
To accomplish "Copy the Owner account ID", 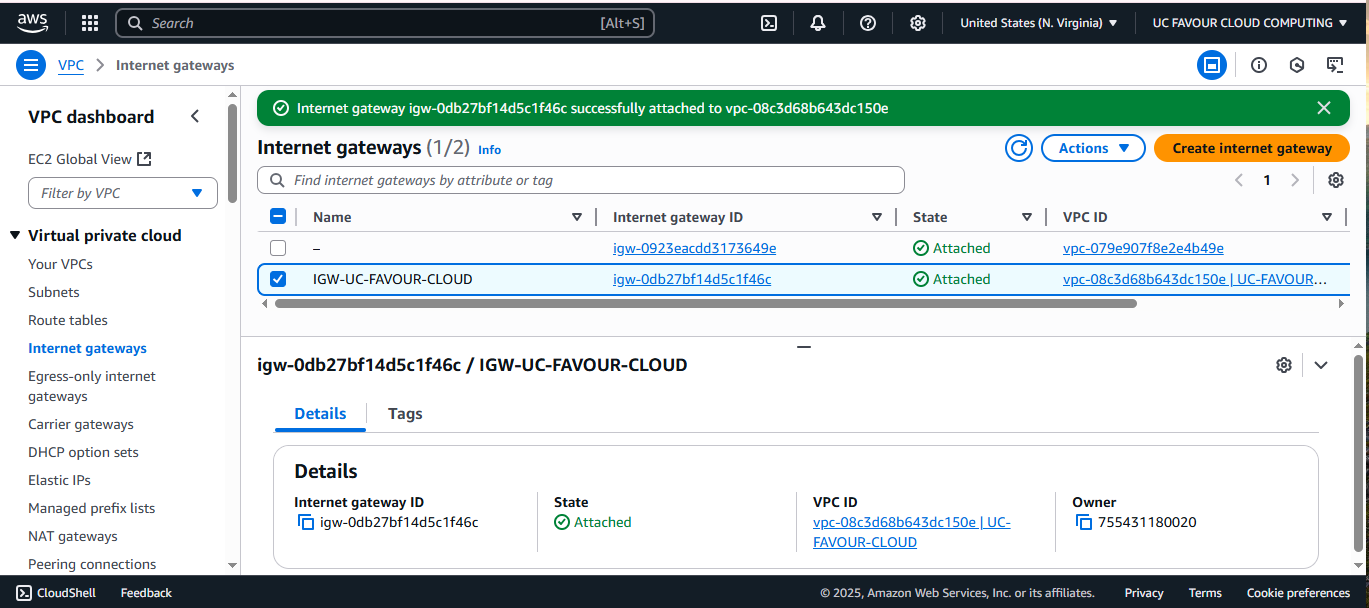I will click(1084, 522).
